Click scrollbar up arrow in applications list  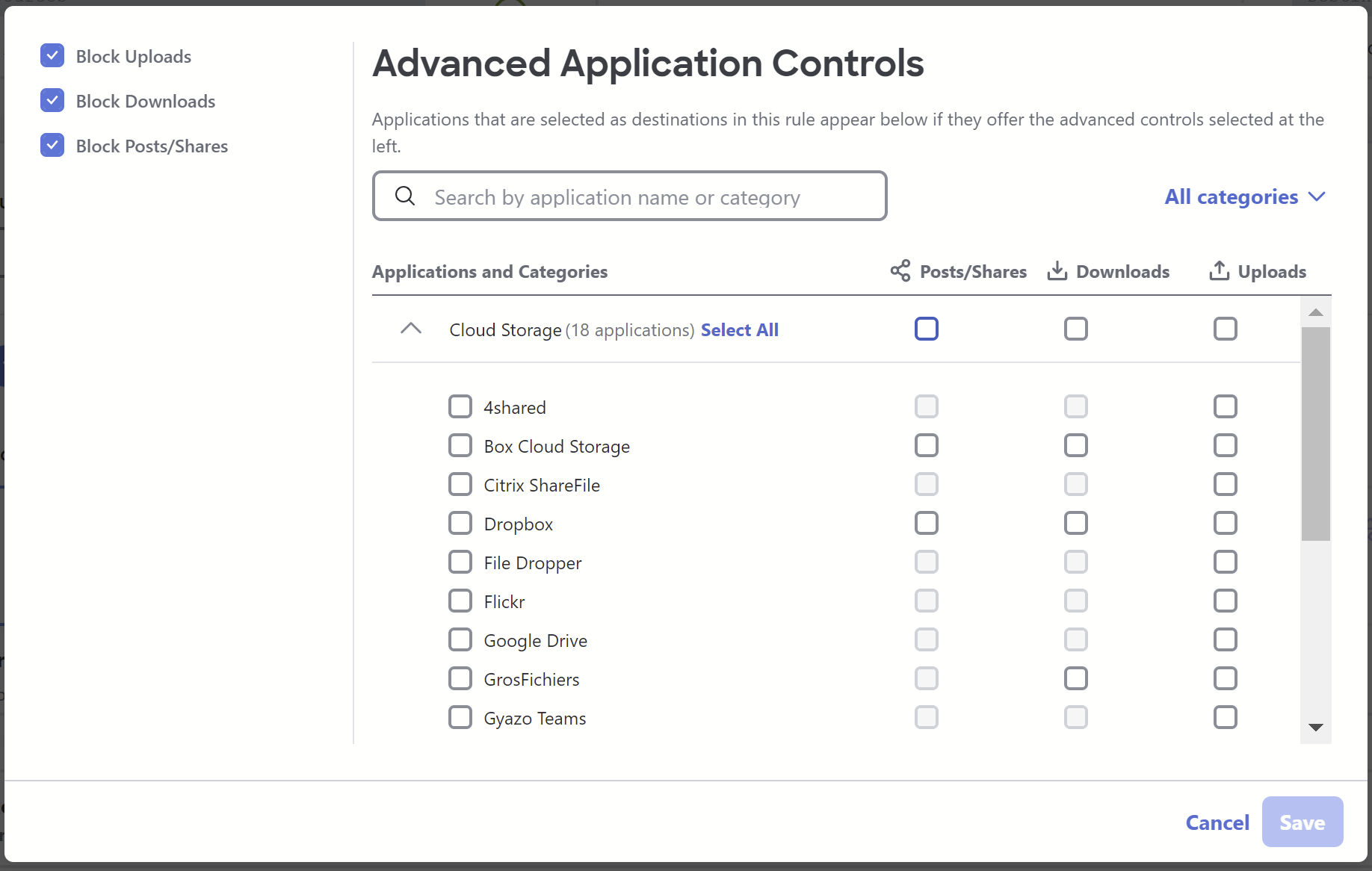[1316, 312]
